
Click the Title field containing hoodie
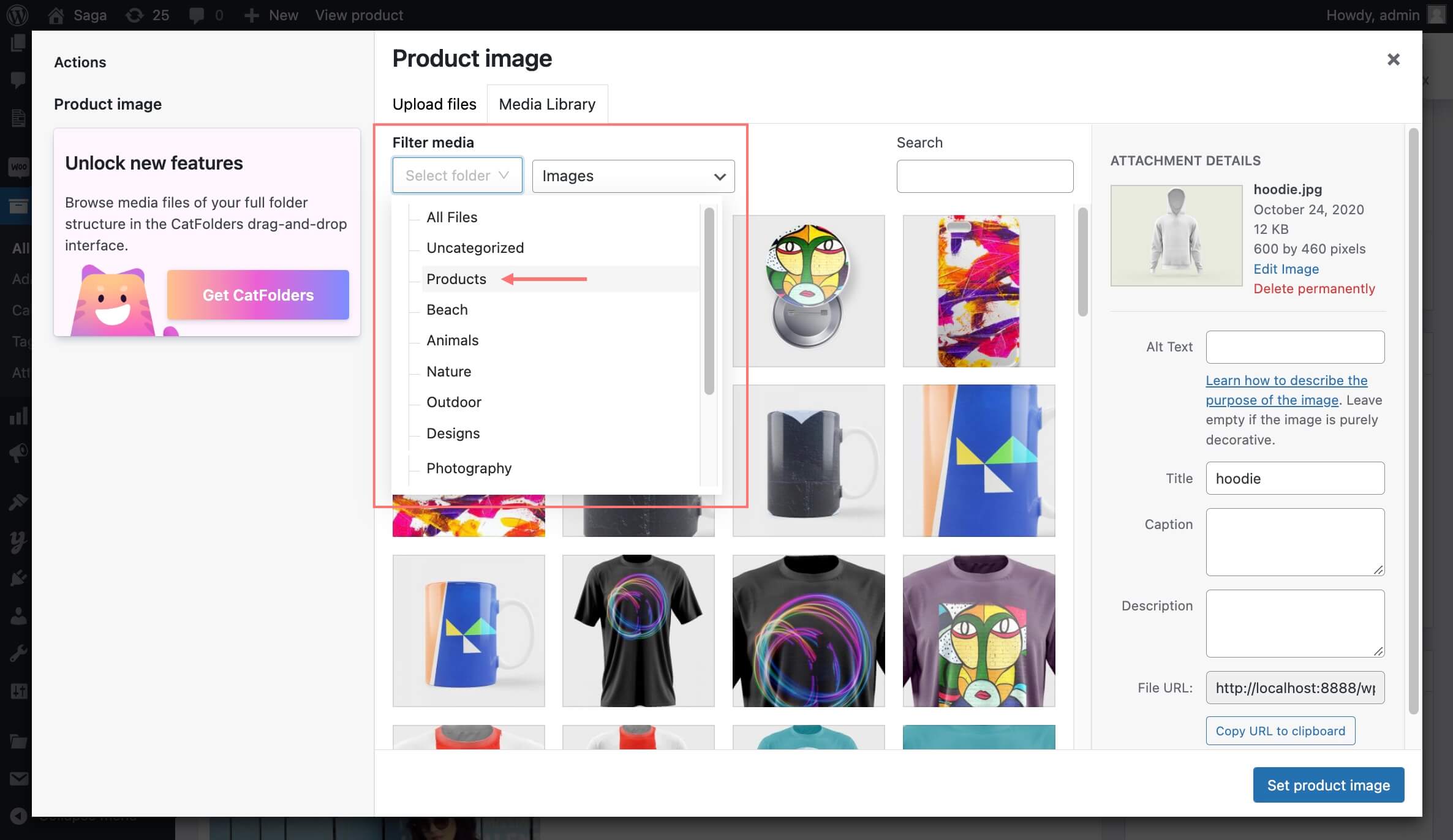click(x=1295, y=478)
